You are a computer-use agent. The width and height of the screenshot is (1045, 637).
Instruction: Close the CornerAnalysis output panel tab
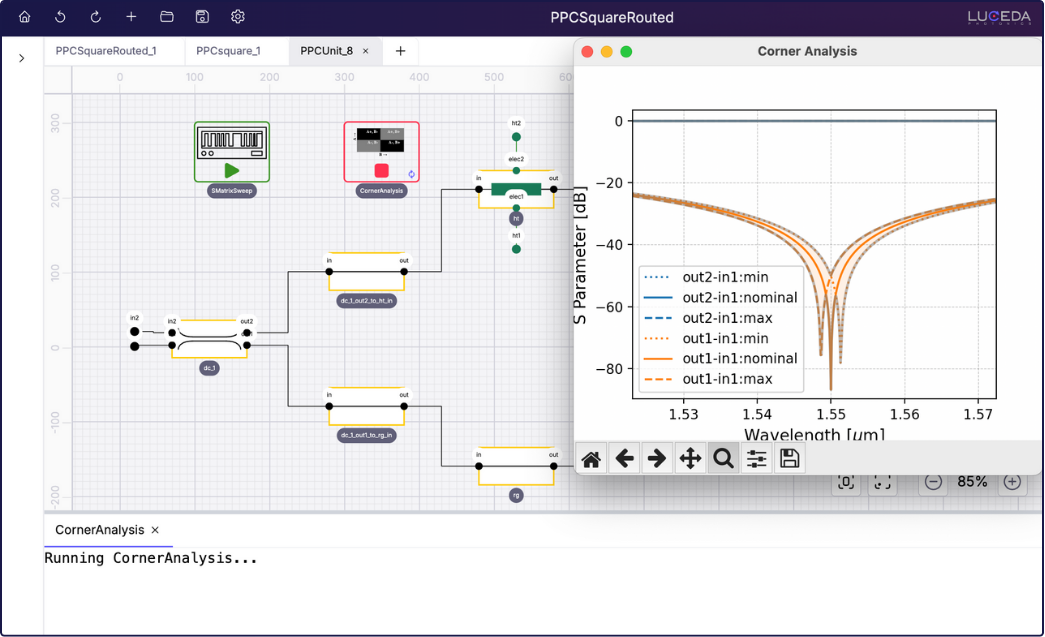click(x=155, y=530)
